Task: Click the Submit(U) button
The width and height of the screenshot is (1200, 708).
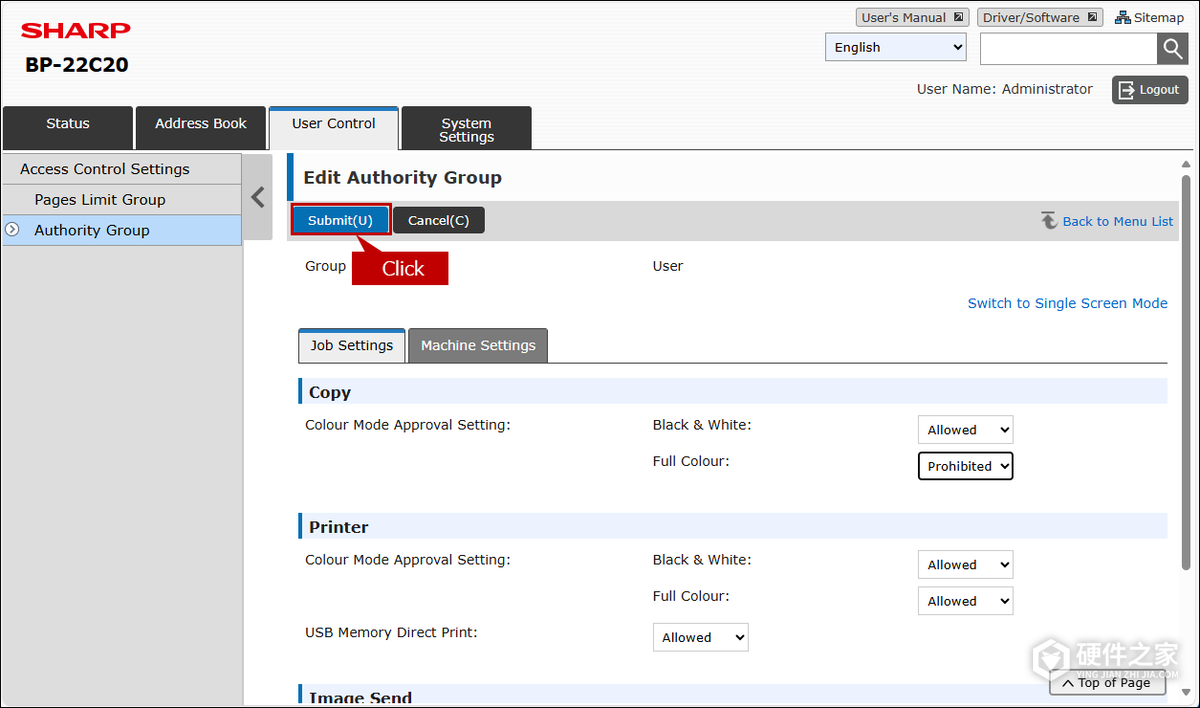Action: pos(340,220)
